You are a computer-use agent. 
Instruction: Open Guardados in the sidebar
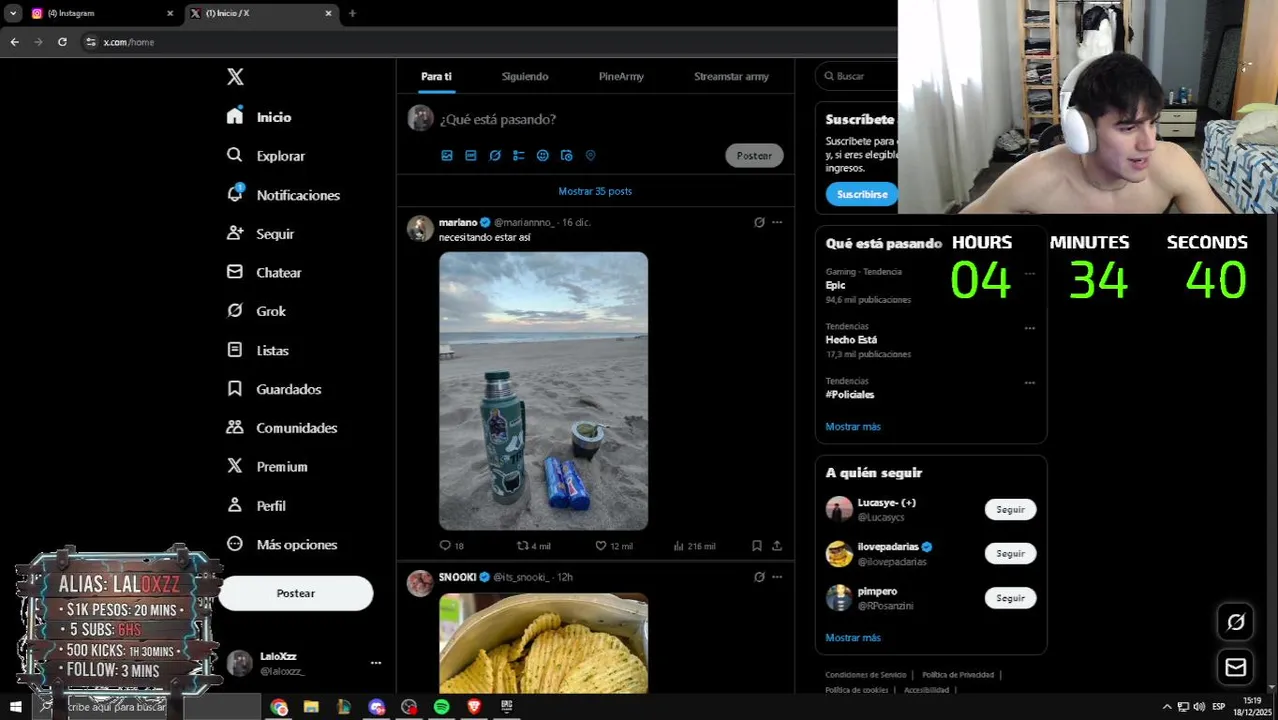pos(275,389)
